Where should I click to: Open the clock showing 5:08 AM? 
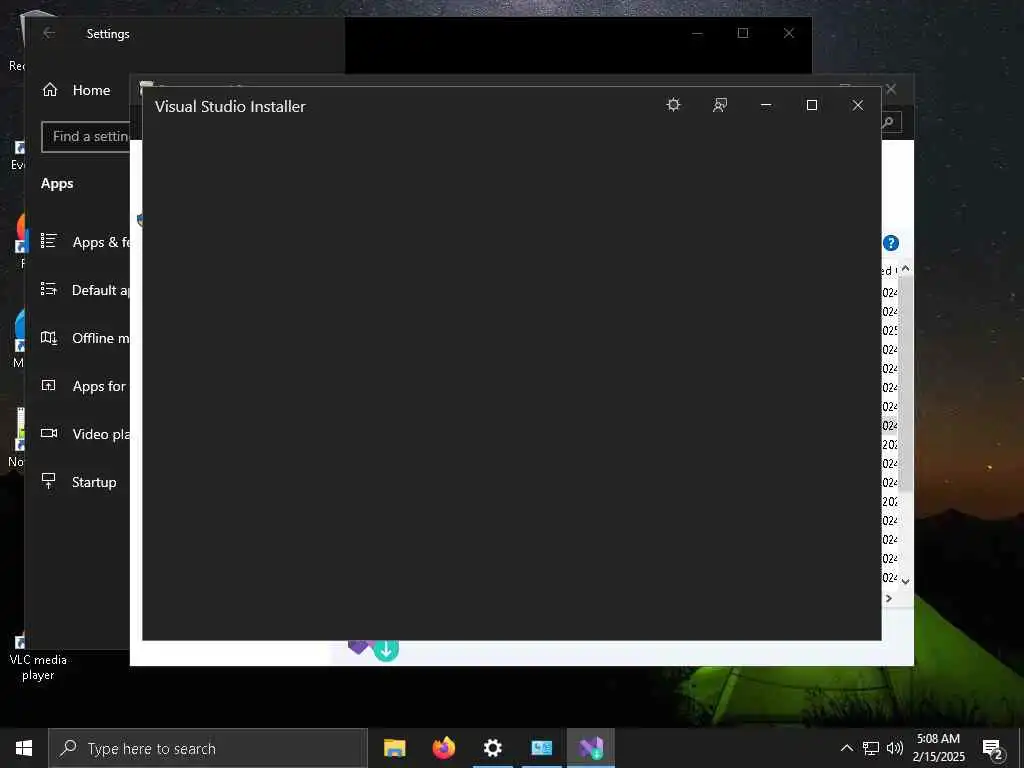pyautogui.click(x=938, y=748)
